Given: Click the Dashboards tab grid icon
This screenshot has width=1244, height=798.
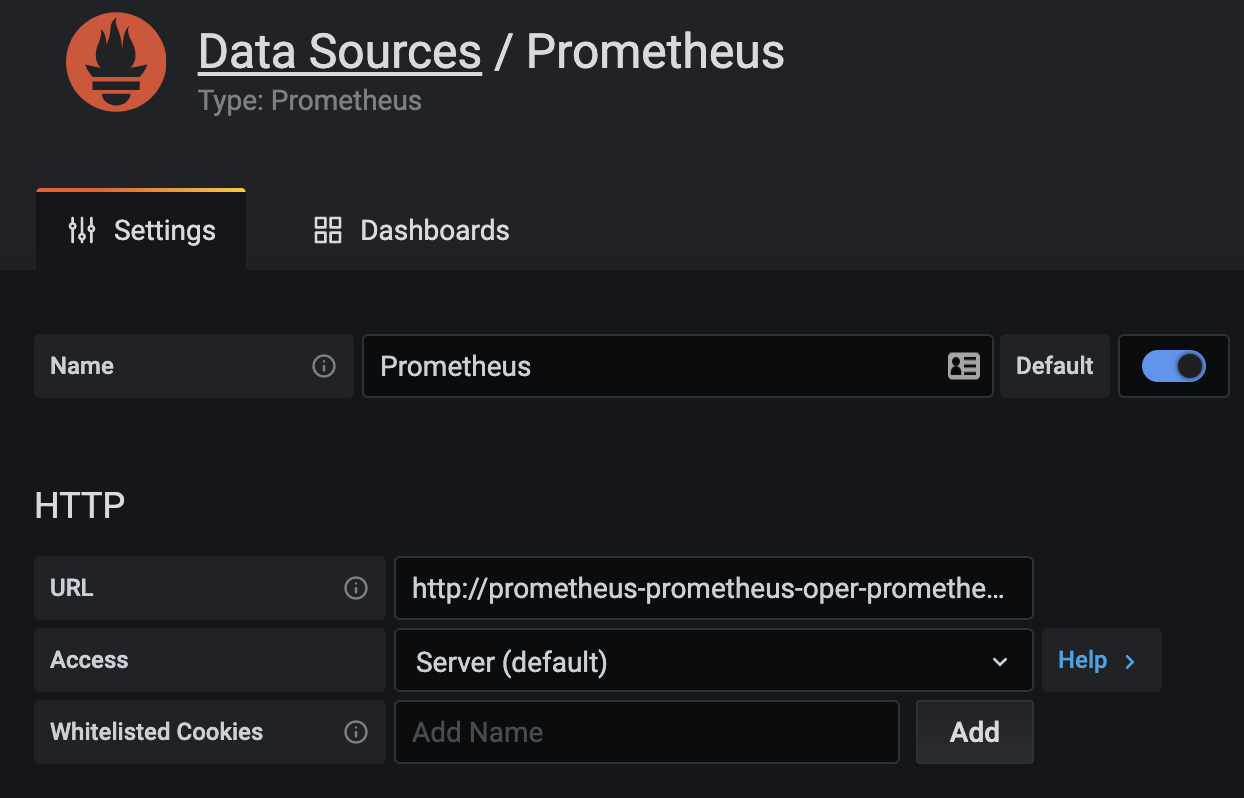Looking at the screenshot, I should pos(328,230).
